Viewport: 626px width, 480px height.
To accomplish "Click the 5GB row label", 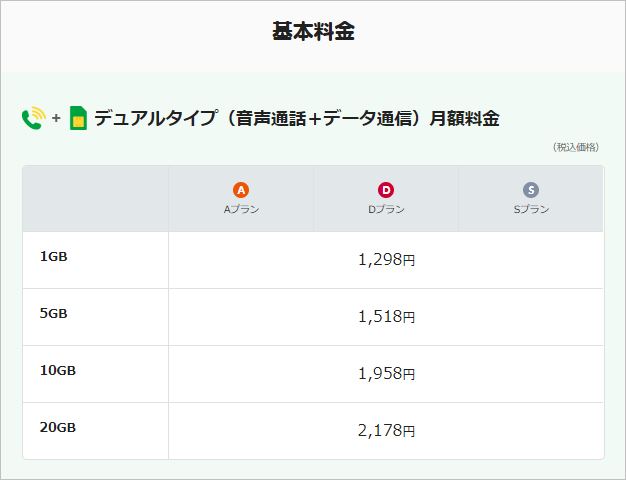I will 54,313.
